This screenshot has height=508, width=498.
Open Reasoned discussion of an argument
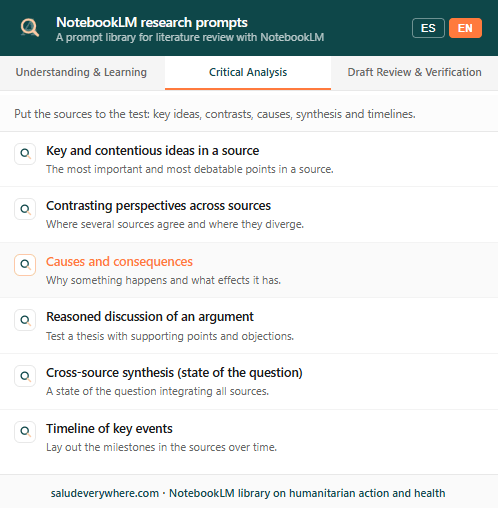(x=249, y=326)
